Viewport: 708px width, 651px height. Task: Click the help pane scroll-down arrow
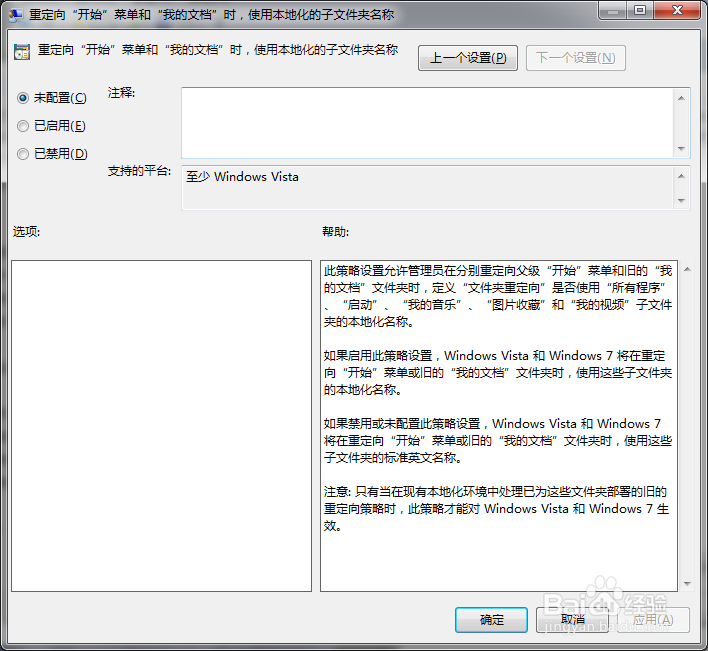[687, 584]
